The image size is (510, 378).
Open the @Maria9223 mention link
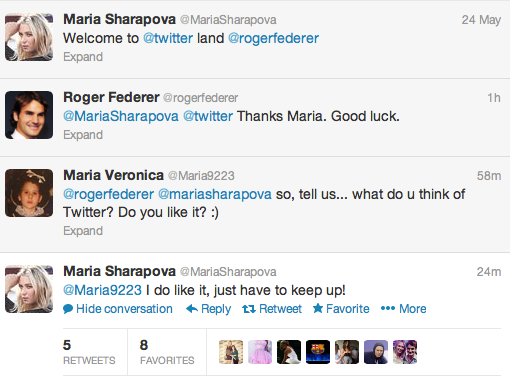[102, 290]
